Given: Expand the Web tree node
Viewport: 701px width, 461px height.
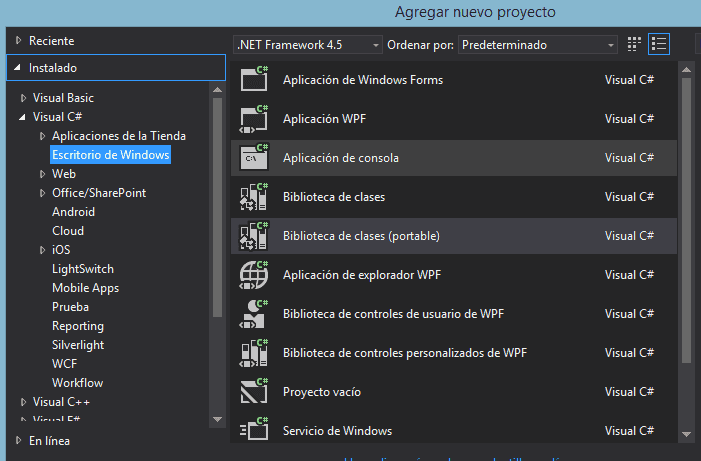Looking at the screenshot, I should point(42,174).
